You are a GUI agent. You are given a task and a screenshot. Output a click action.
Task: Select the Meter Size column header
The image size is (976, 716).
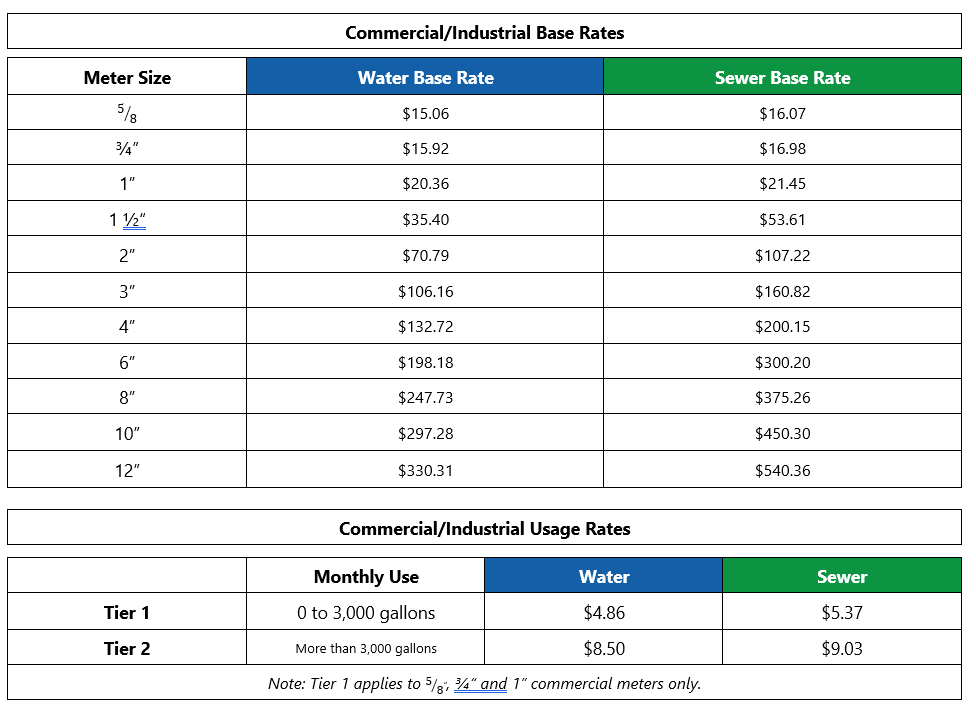pos(127,78)
